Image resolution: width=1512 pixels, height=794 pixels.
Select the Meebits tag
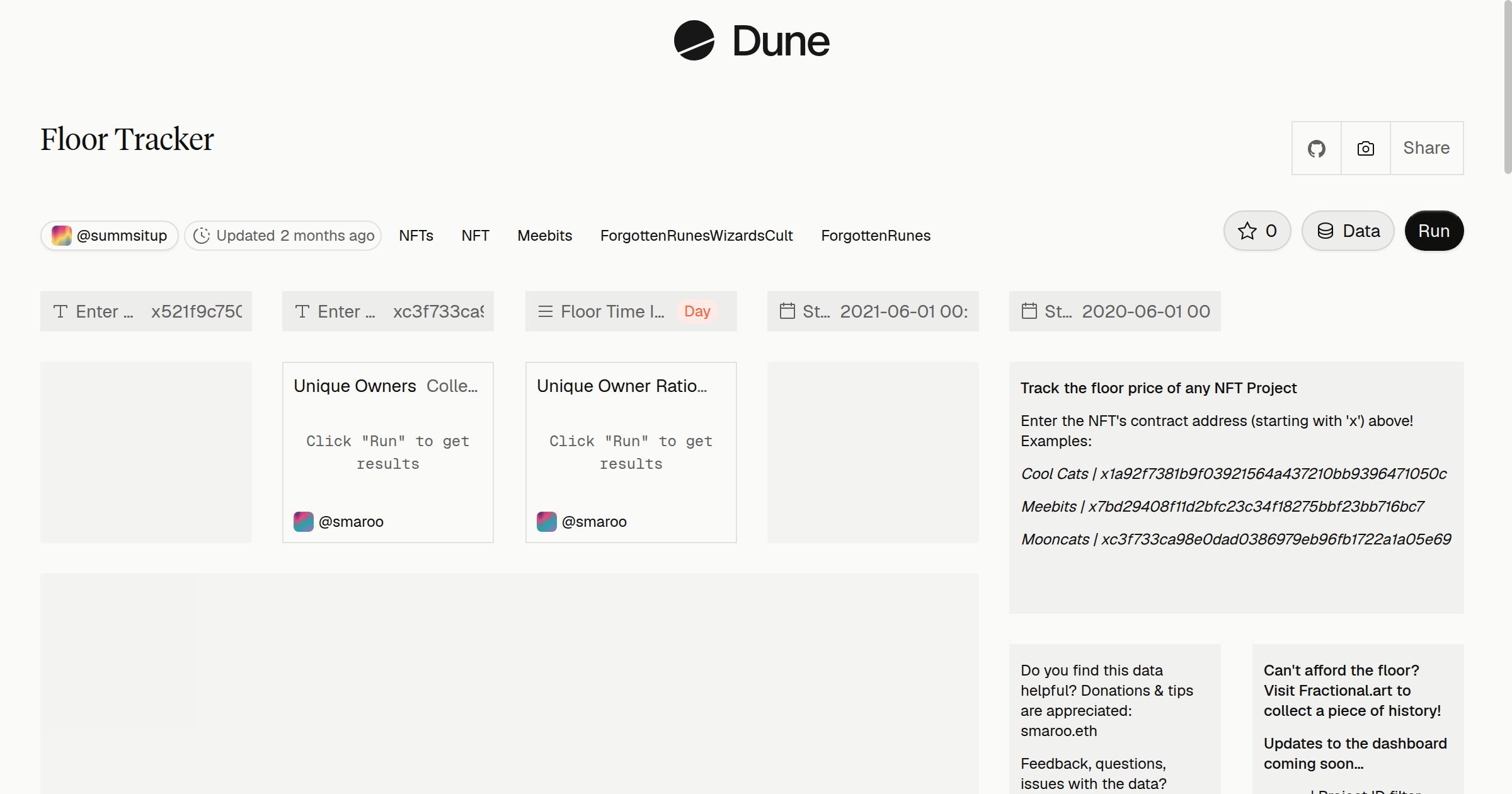[x=544, y=236]
